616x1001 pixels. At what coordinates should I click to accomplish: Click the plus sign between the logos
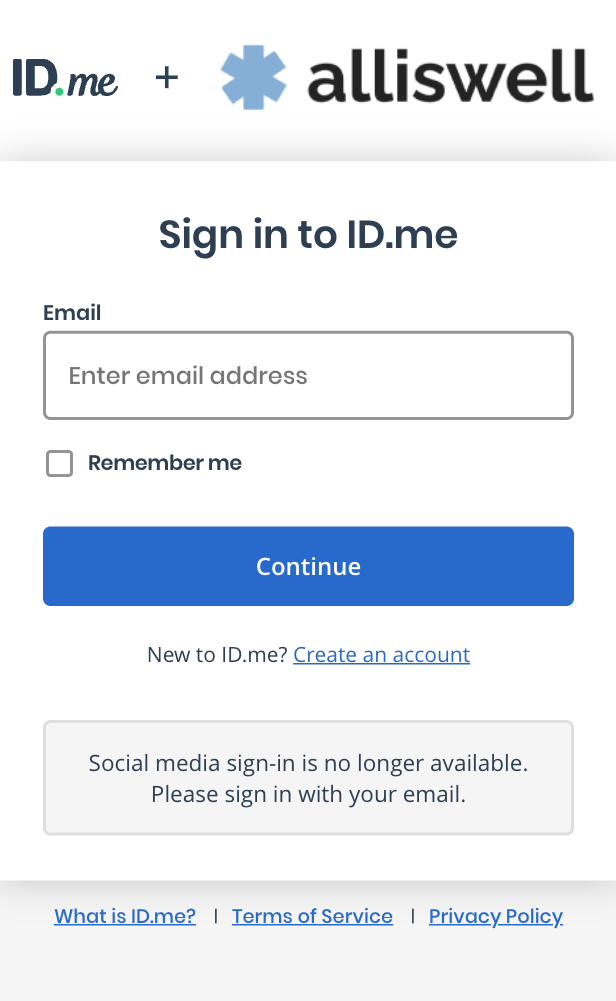(x=167, y=77)
